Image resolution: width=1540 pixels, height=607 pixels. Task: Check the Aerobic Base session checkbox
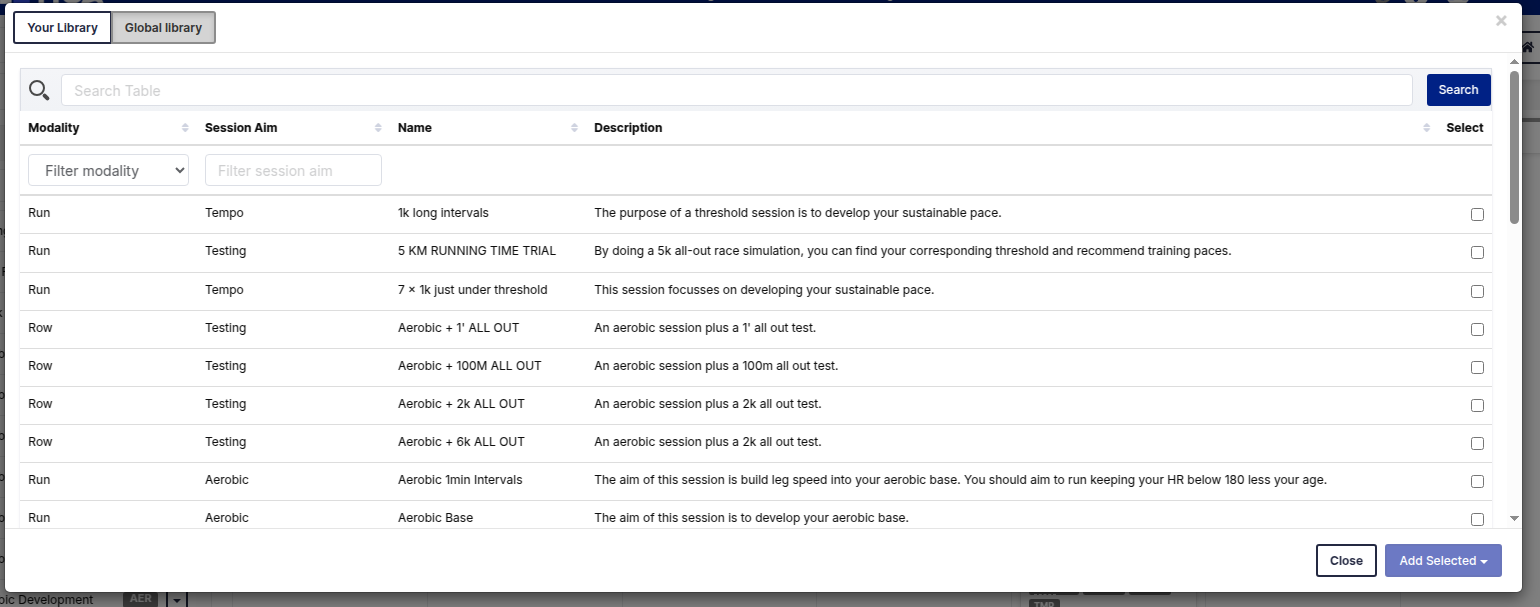pyautogui.click(x=1477, y=519)
